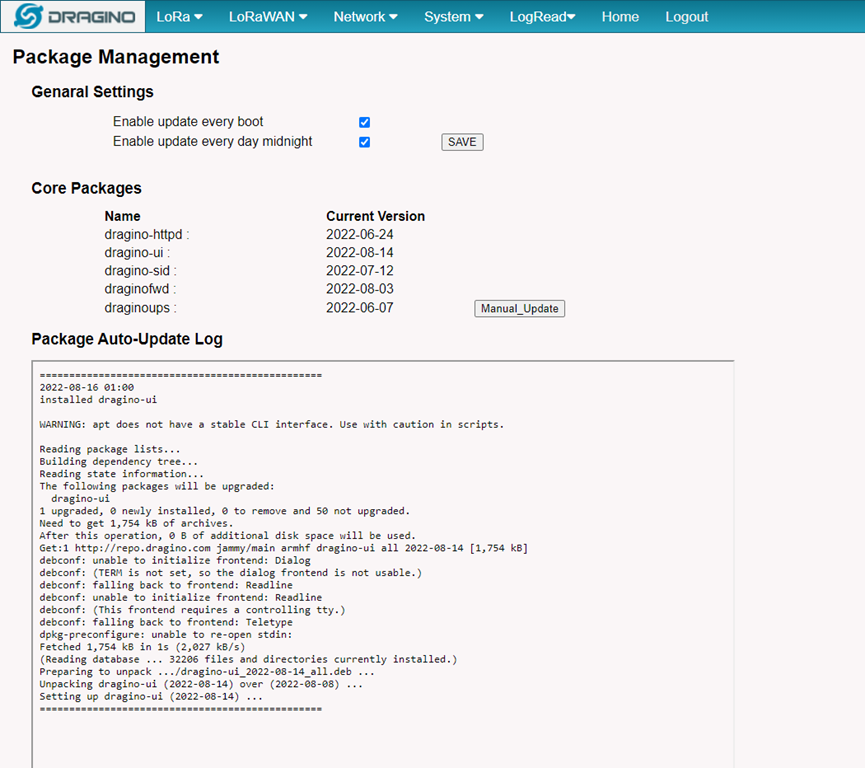Click Logout in the navigation bar
Image resolution: width=865 pixels, height=768 pixels.
[x=686, y=17]
